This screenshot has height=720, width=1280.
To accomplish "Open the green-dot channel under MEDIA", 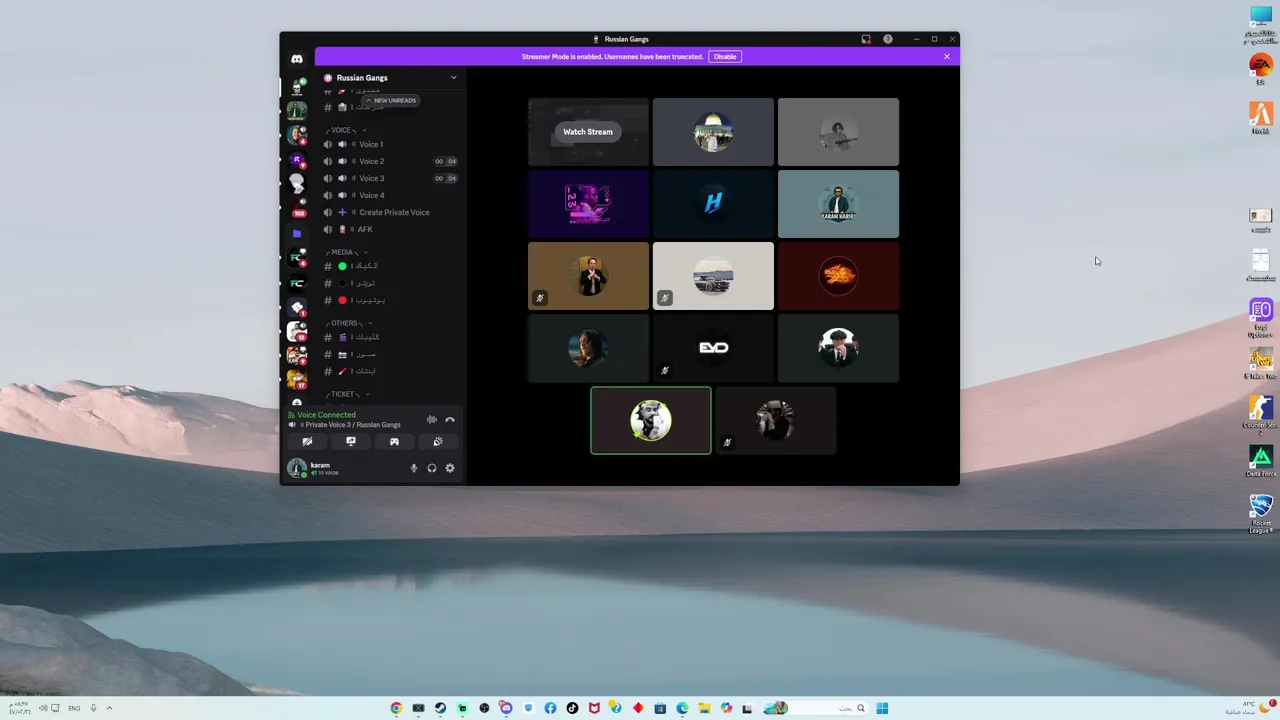I will 390,266.
